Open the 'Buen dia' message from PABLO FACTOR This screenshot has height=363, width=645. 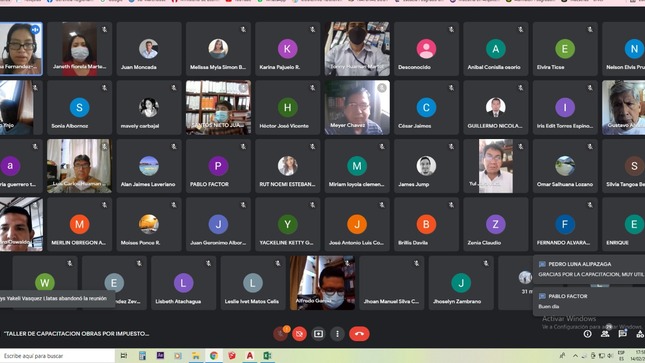tap(589, 301)
